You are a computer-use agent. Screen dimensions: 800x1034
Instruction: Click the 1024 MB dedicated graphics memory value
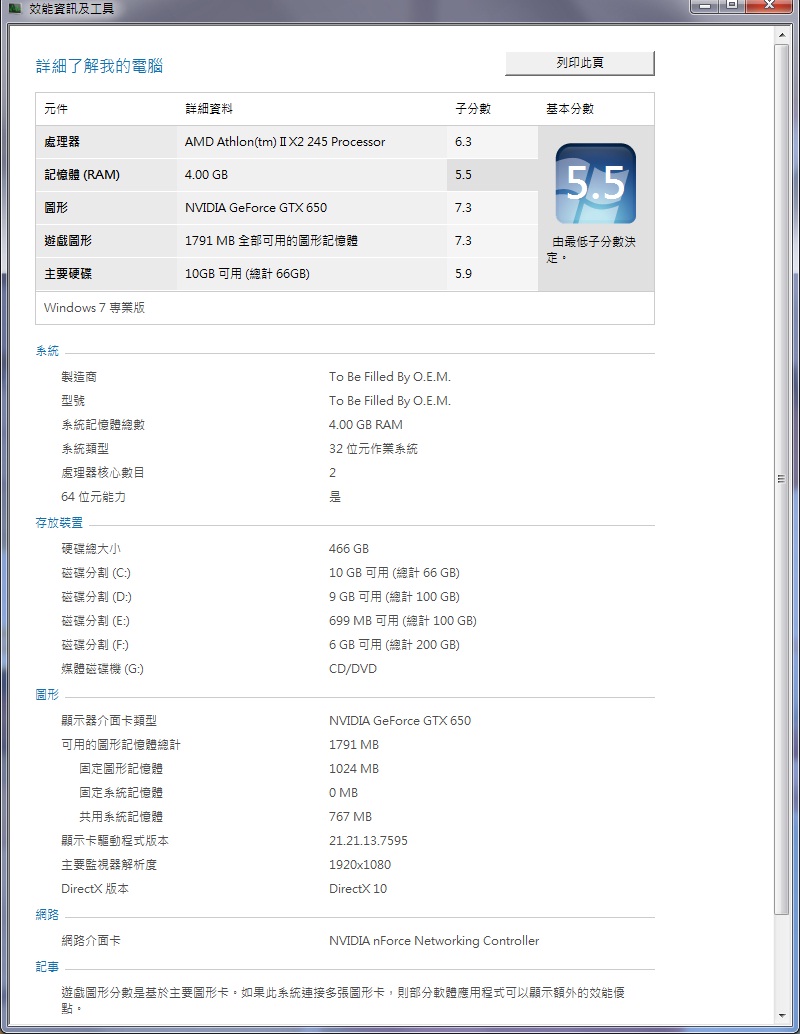[354, 769]
